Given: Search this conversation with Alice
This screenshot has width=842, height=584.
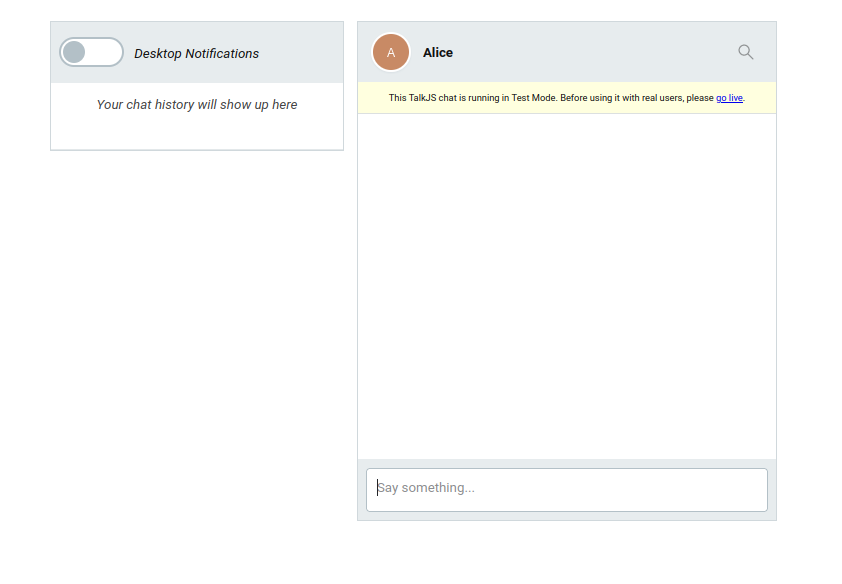Looking at the screenshot, I should pos(745,52).
